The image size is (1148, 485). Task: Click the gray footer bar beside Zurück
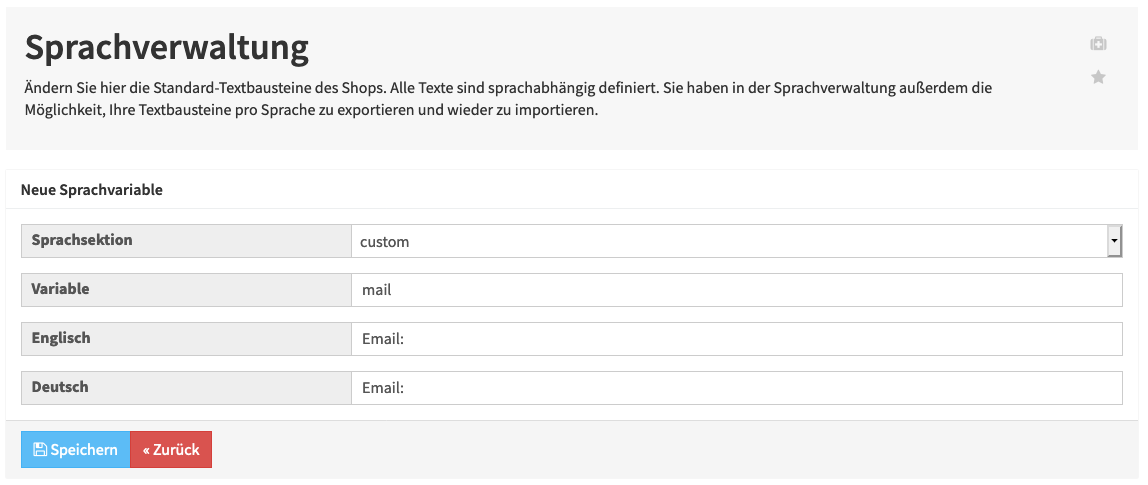click(674, 450)
